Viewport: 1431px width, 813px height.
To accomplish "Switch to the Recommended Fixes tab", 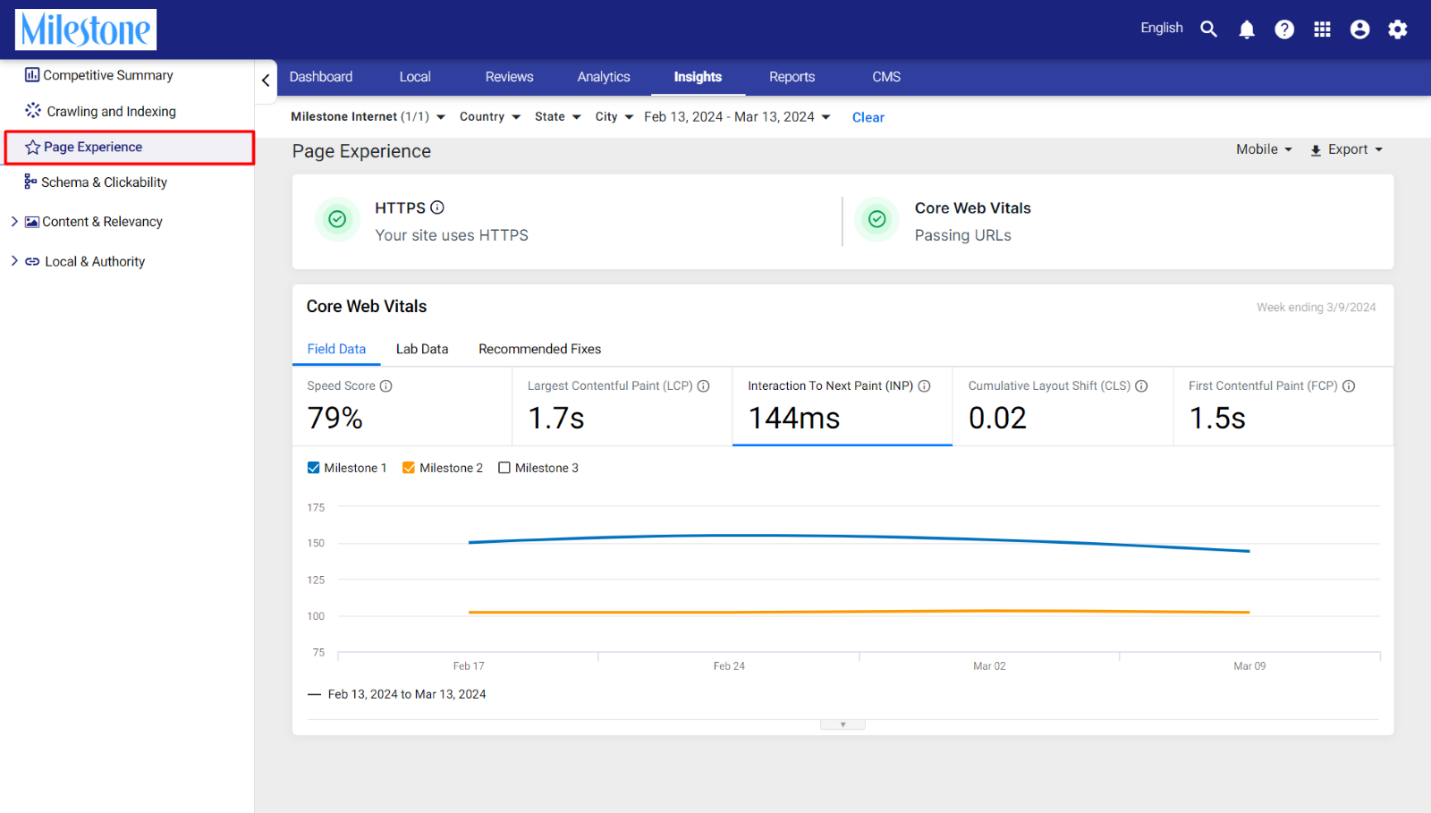I will 540,349.
